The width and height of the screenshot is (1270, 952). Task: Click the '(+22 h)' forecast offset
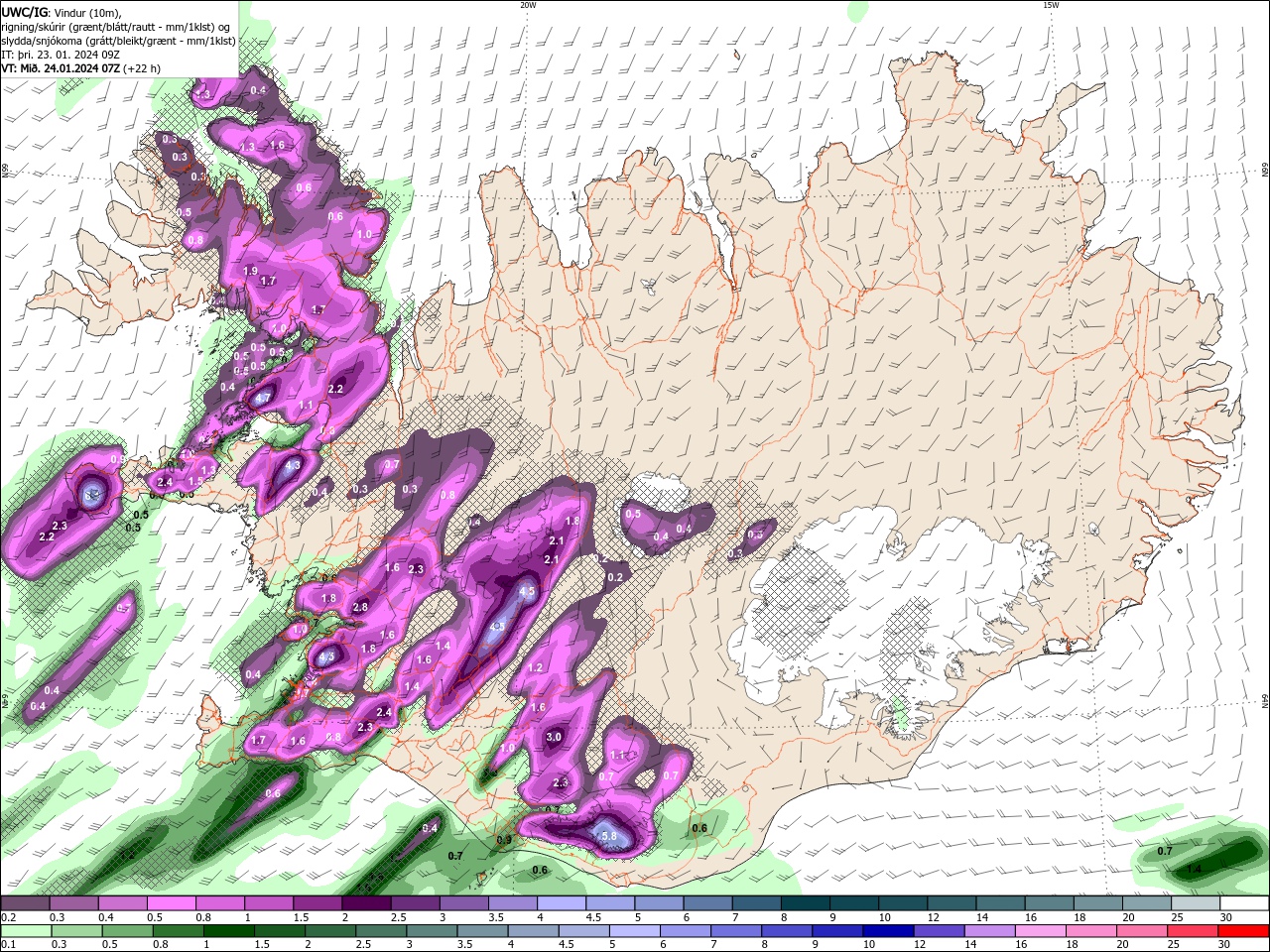pyautogui.click(x=143, y=68)
